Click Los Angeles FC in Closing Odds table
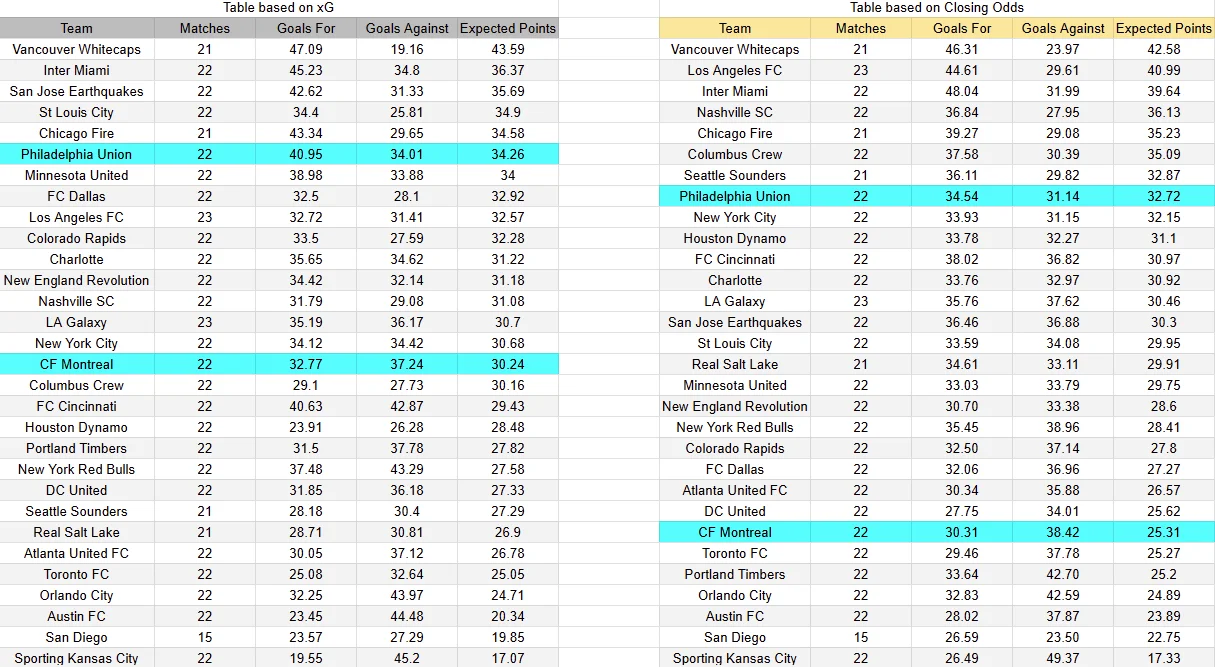Screen dimensions: 1215x667 (x=735, y=70)
